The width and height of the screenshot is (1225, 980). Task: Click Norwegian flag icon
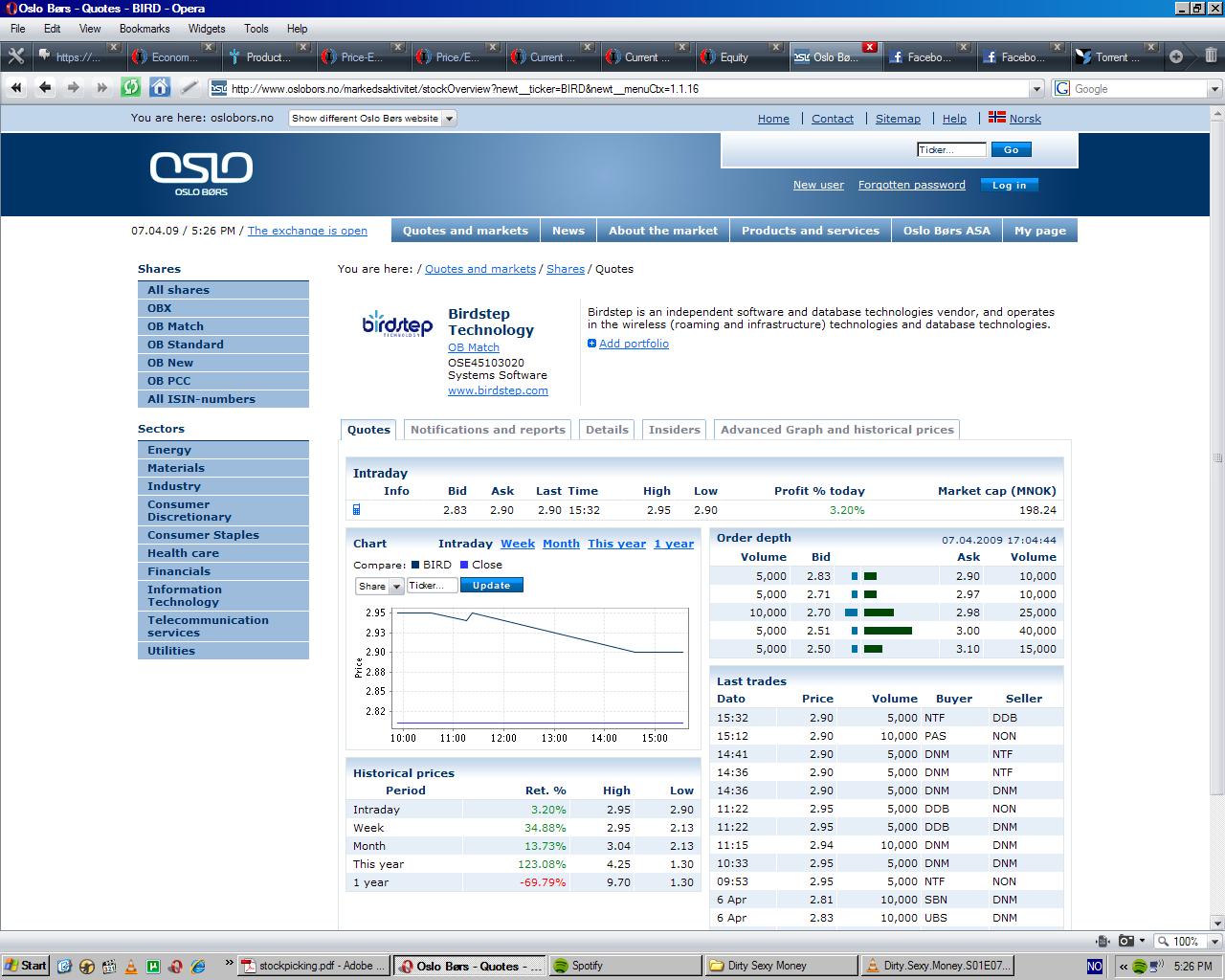pos(997,118)
